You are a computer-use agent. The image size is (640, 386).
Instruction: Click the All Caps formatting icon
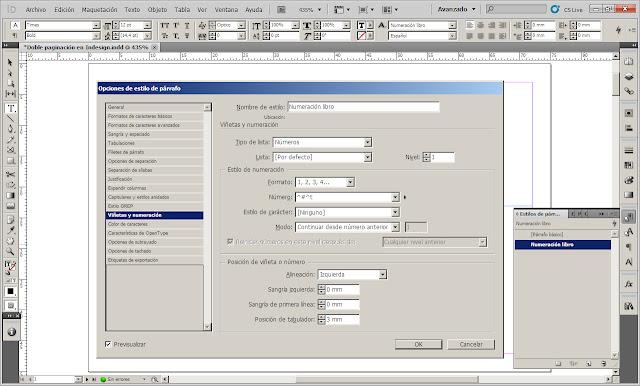[164, 25]
